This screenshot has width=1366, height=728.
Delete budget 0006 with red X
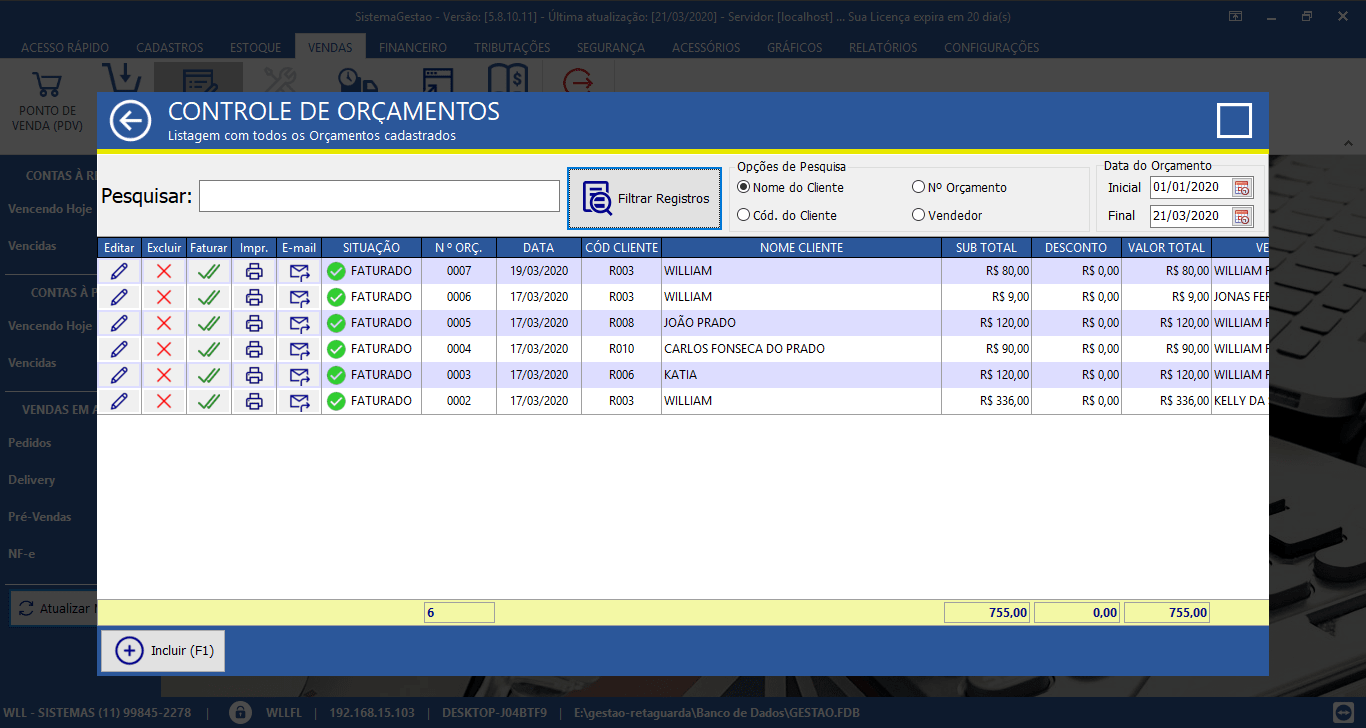(x=164, y=297)
